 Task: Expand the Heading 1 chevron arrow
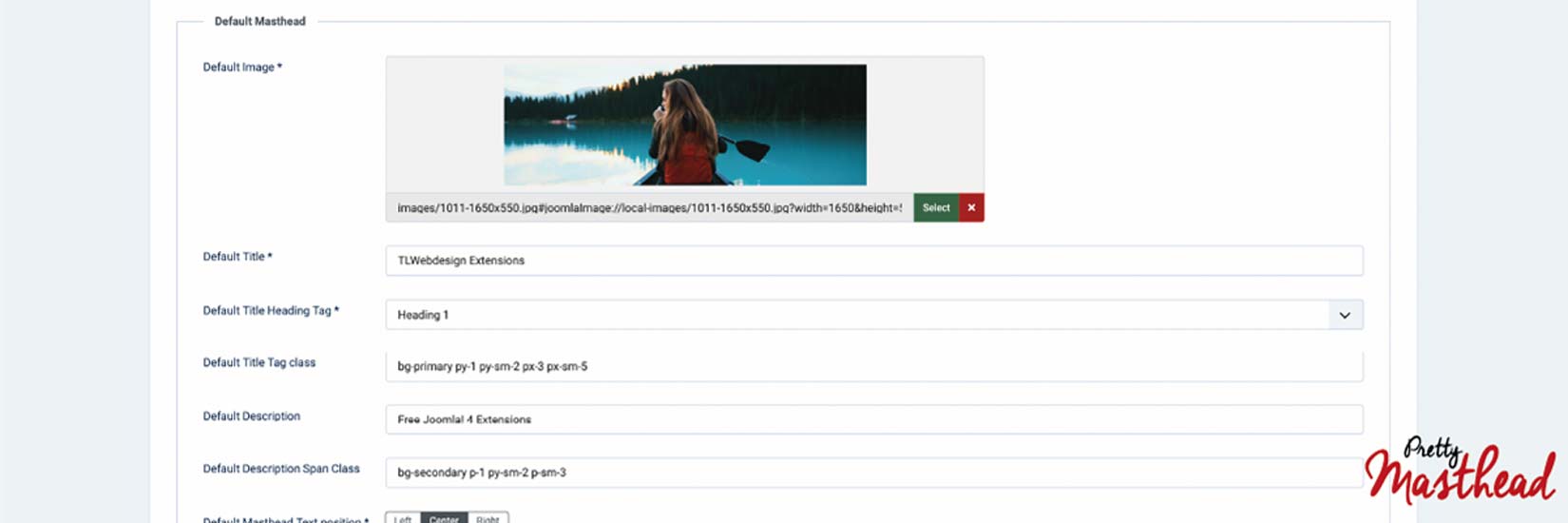1345,315
